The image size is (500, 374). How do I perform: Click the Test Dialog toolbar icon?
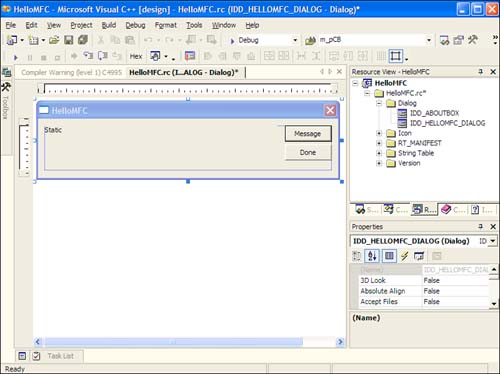tap(190, 56)
